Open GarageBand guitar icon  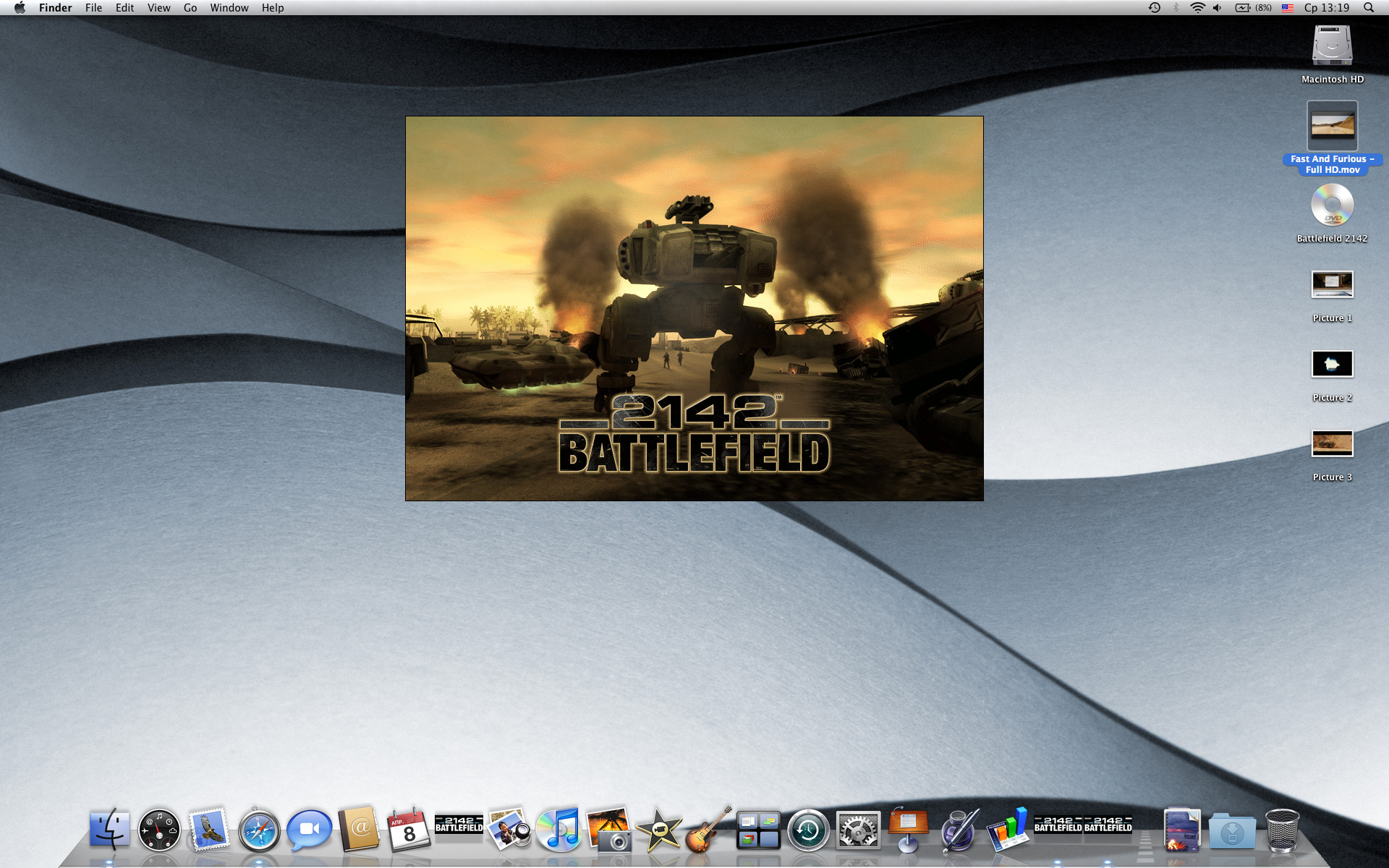click(x=708, y=830)
